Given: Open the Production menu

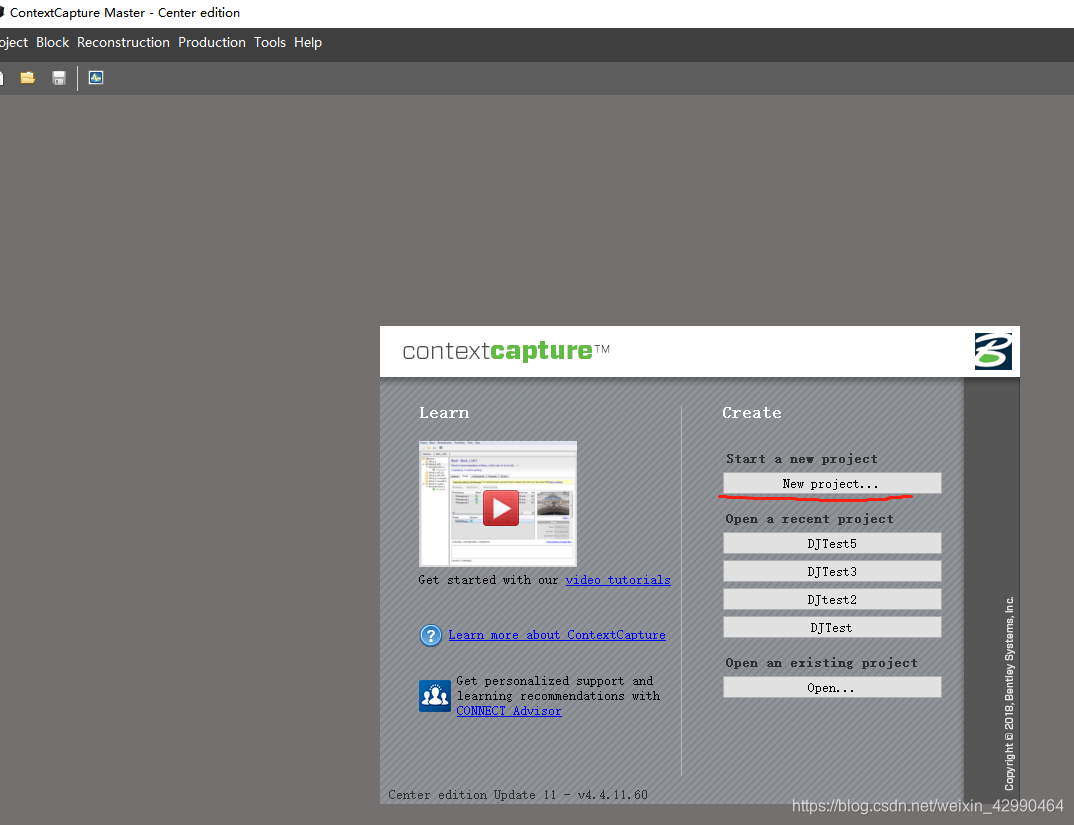Looking at the screenshot, I should pyautogui.click(x=212, y=42).
